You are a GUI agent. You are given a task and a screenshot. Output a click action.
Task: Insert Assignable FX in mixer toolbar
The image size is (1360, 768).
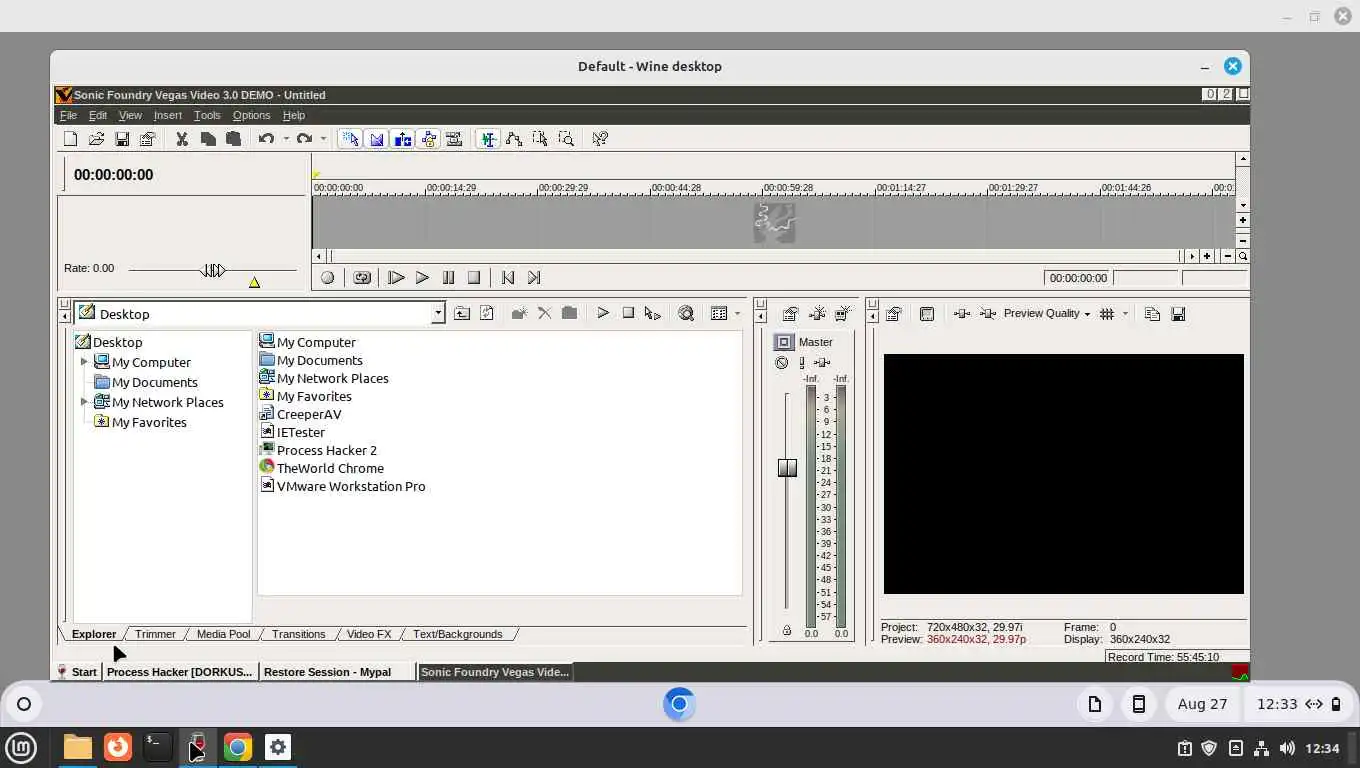[817, 314]
